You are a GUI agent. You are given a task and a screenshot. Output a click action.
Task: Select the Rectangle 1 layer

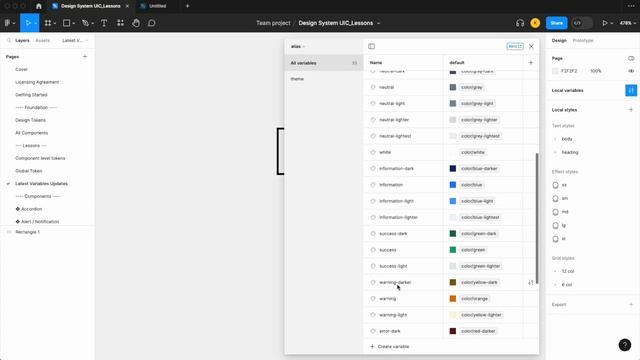27,232
